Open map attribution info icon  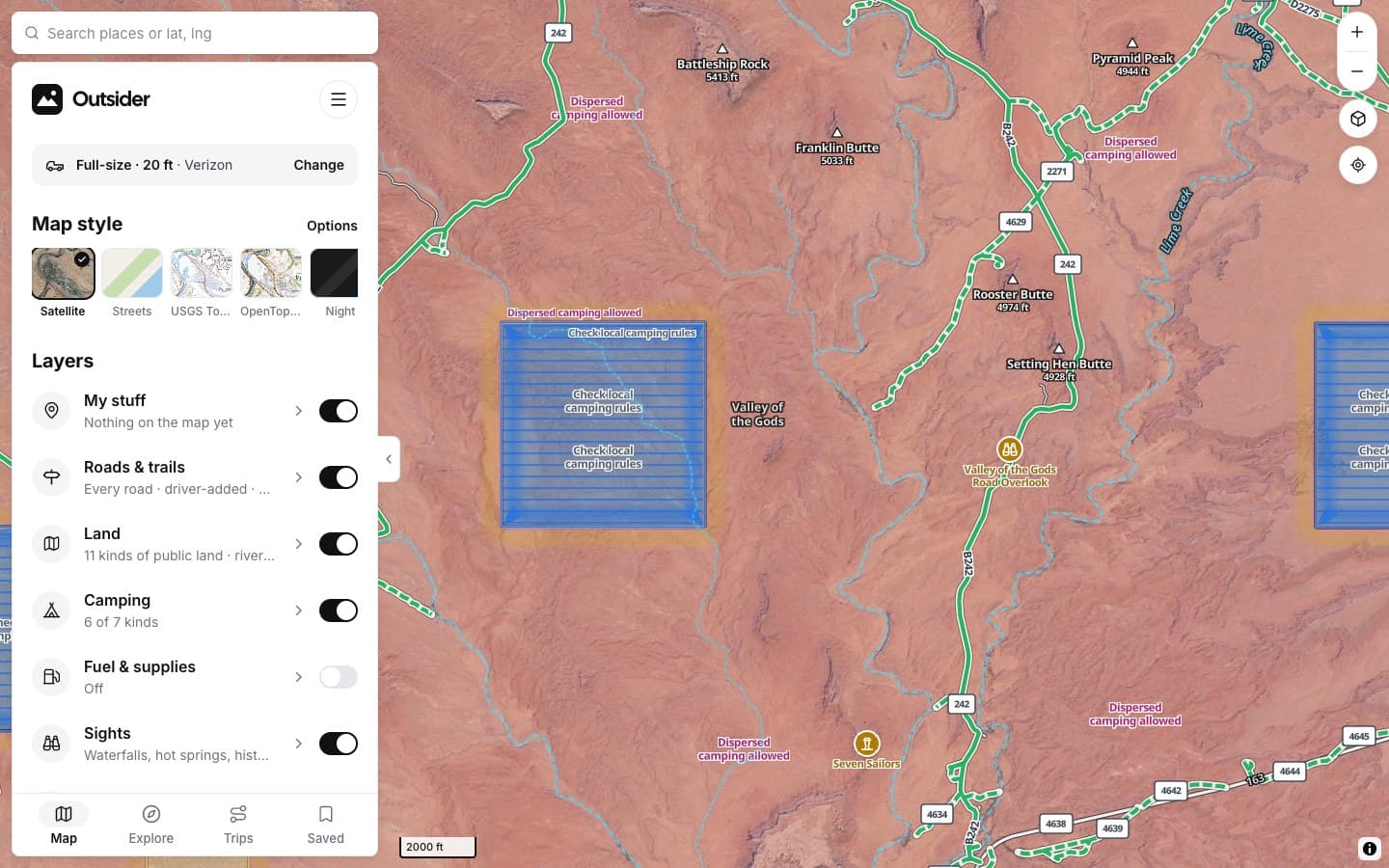(1370, 849)
